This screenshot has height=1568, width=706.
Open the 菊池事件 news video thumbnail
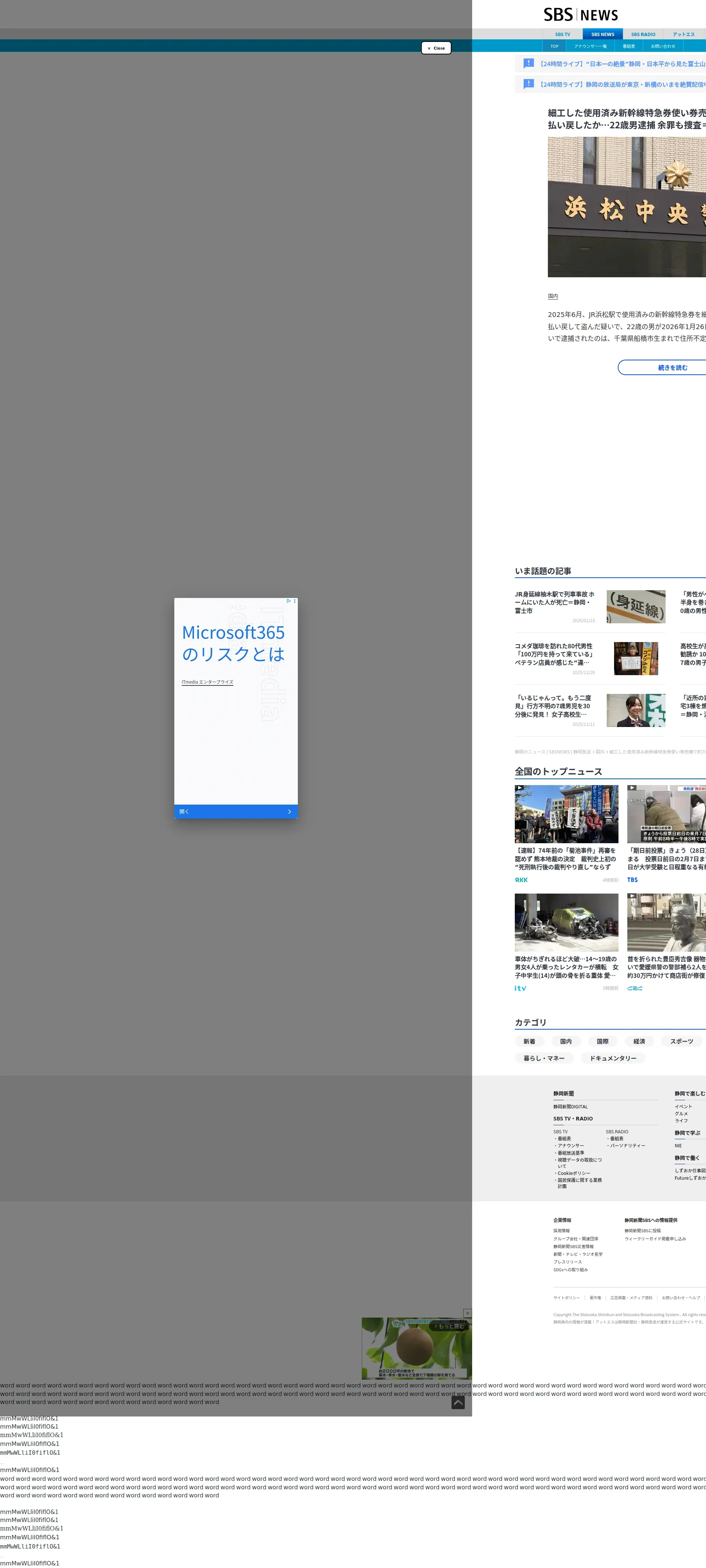point(566,814)
